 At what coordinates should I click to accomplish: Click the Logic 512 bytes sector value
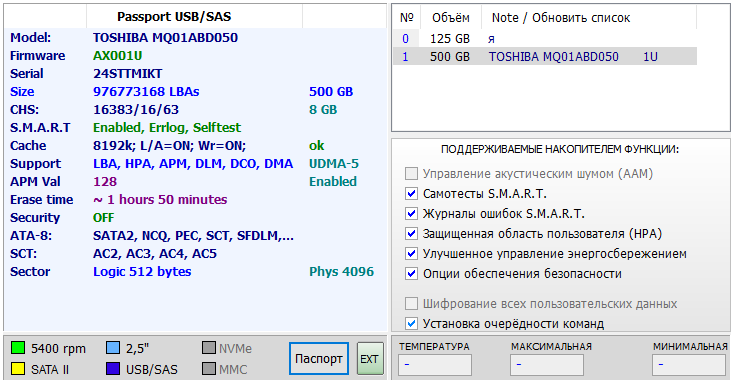[142, 272]
